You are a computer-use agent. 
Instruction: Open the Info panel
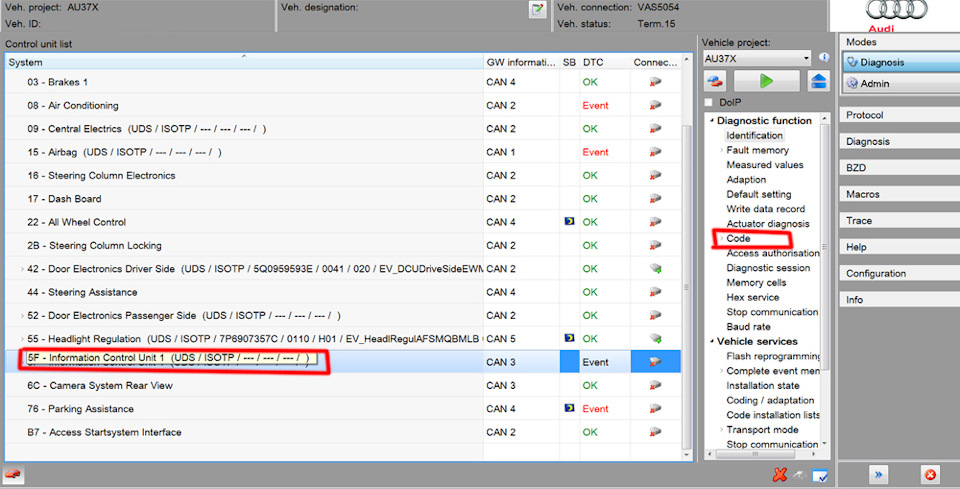point(899,300)
